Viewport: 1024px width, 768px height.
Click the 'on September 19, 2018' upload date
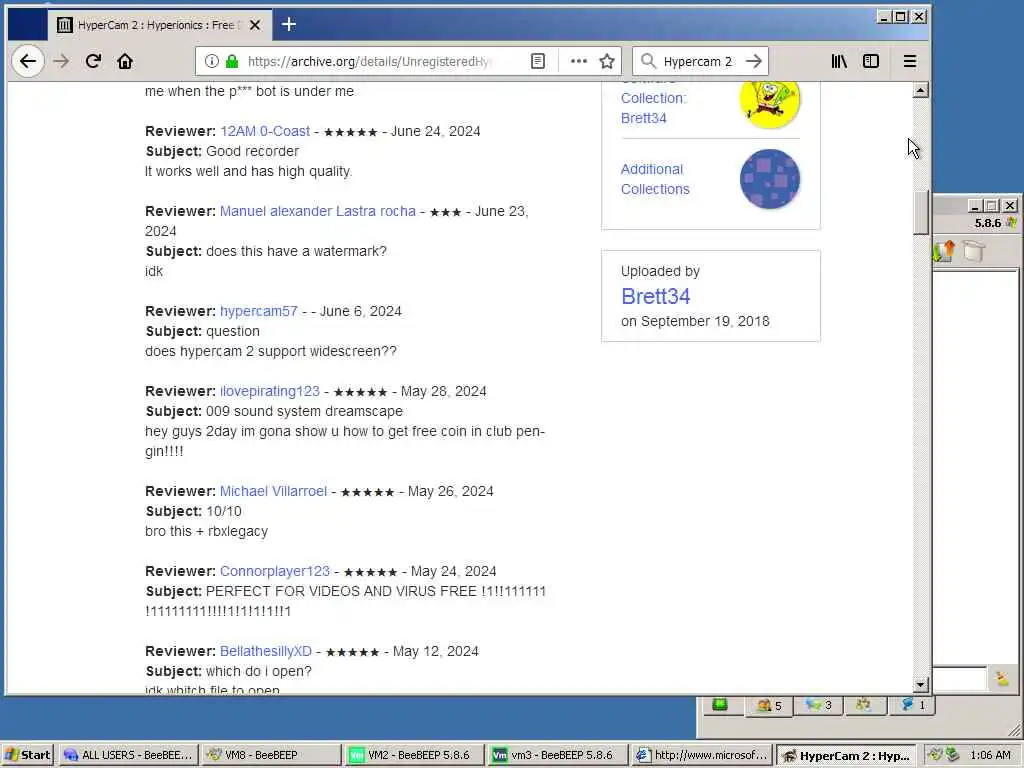(696, 321)
